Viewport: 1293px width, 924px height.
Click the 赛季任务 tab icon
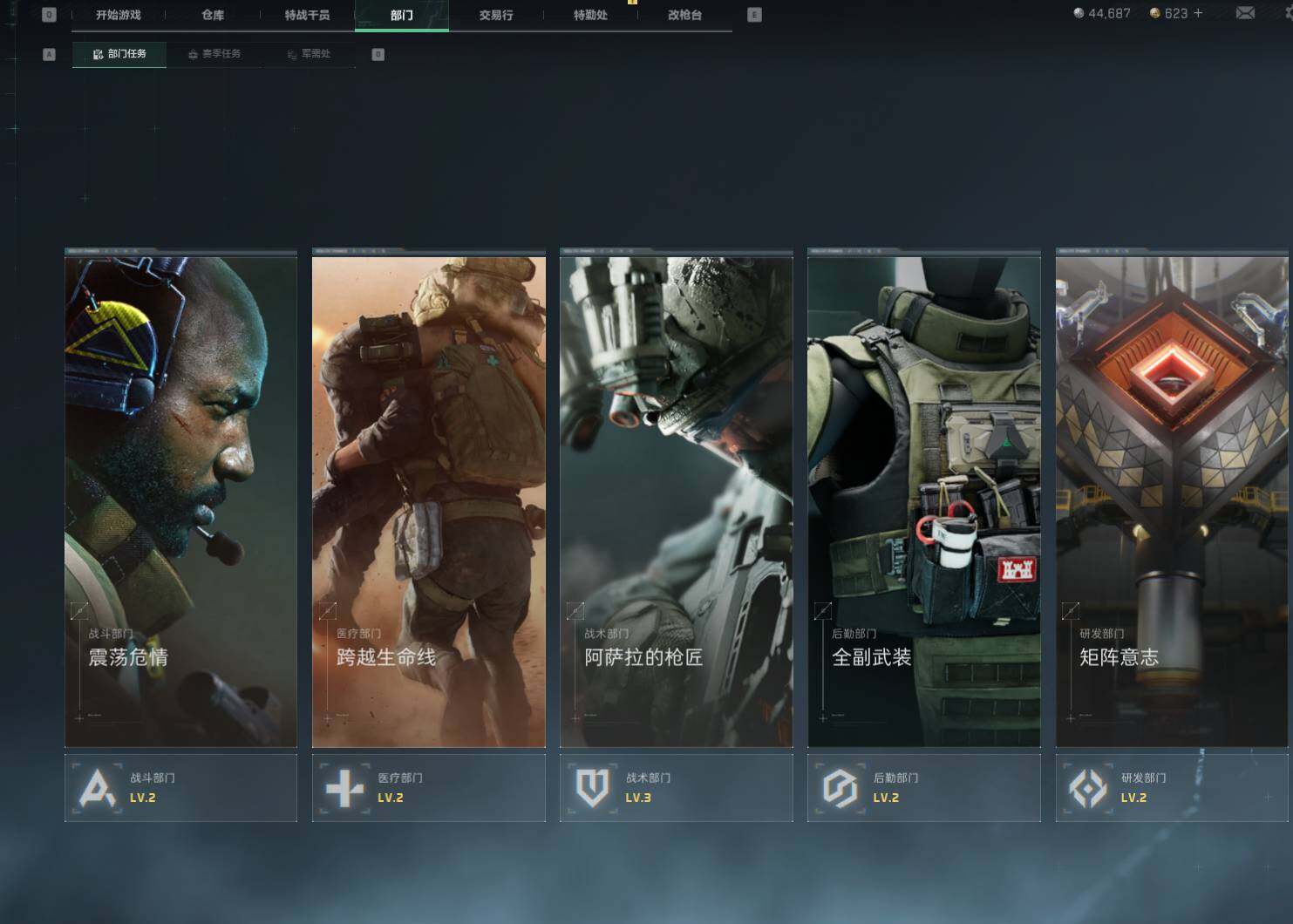point(194,55)
